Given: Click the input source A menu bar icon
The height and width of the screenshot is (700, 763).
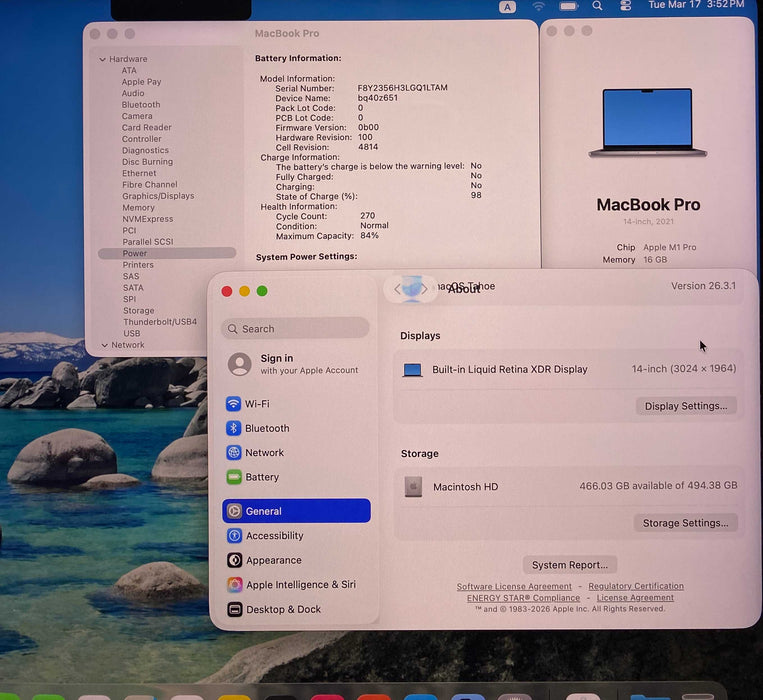Looking at the screenshot, I should click(x=507, y=7).
